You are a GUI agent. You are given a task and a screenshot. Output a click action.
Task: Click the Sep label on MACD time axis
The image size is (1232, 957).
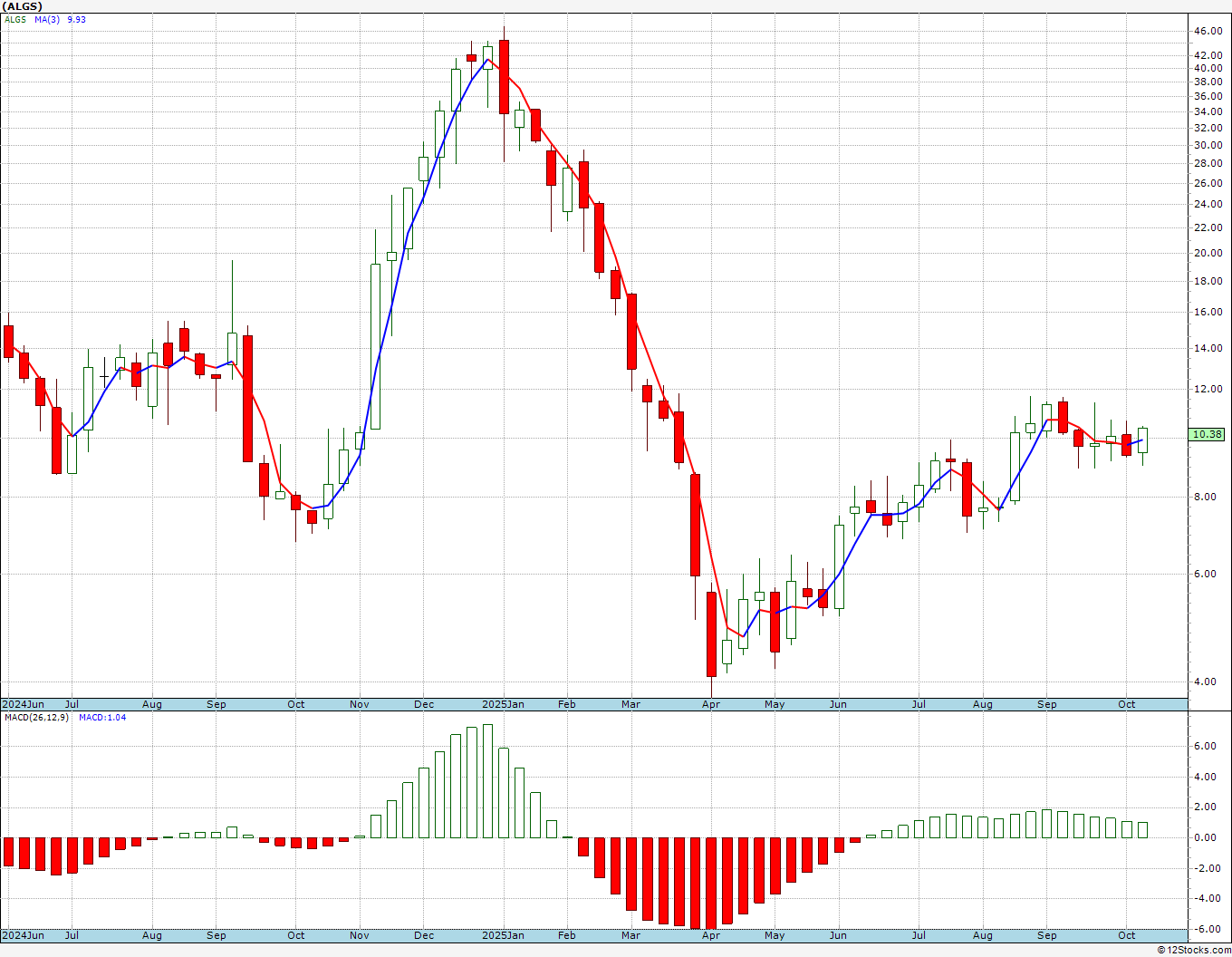point(1047,935)
